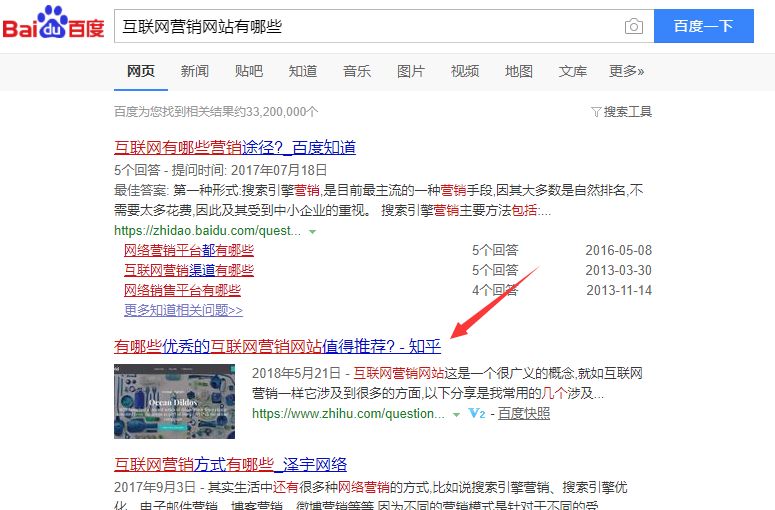Click 5个回答 - 提问时间: 2017年07月18日 line
The image size is (775, 510).
(x=221, y=170)
